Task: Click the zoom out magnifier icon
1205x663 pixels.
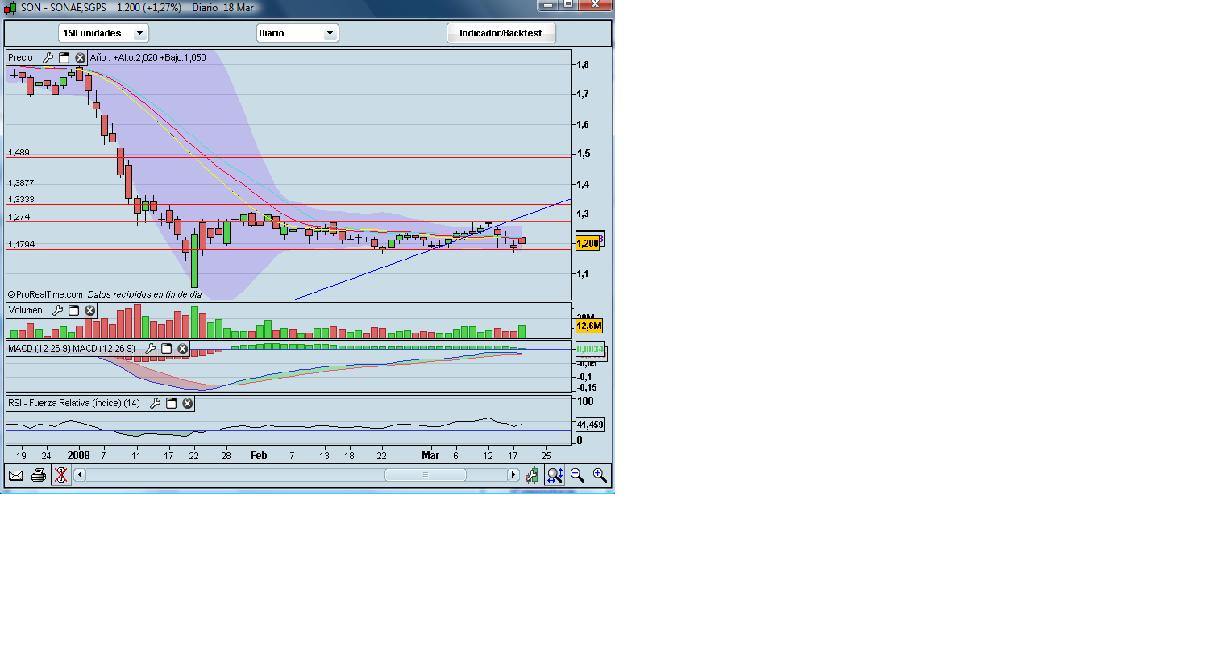Action: (x=577, y=476)
